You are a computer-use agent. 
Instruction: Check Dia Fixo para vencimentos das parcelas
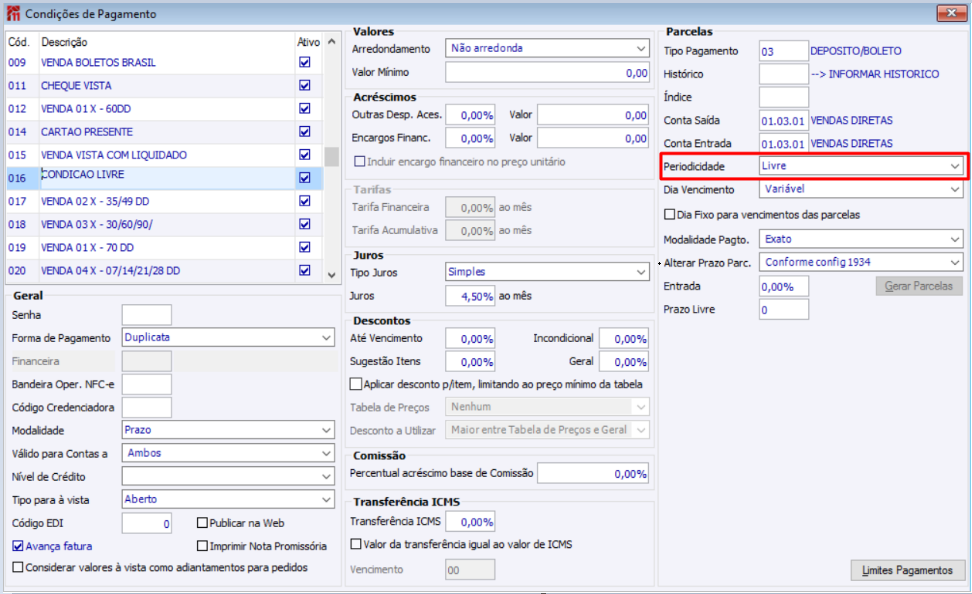tap(670, 214)
